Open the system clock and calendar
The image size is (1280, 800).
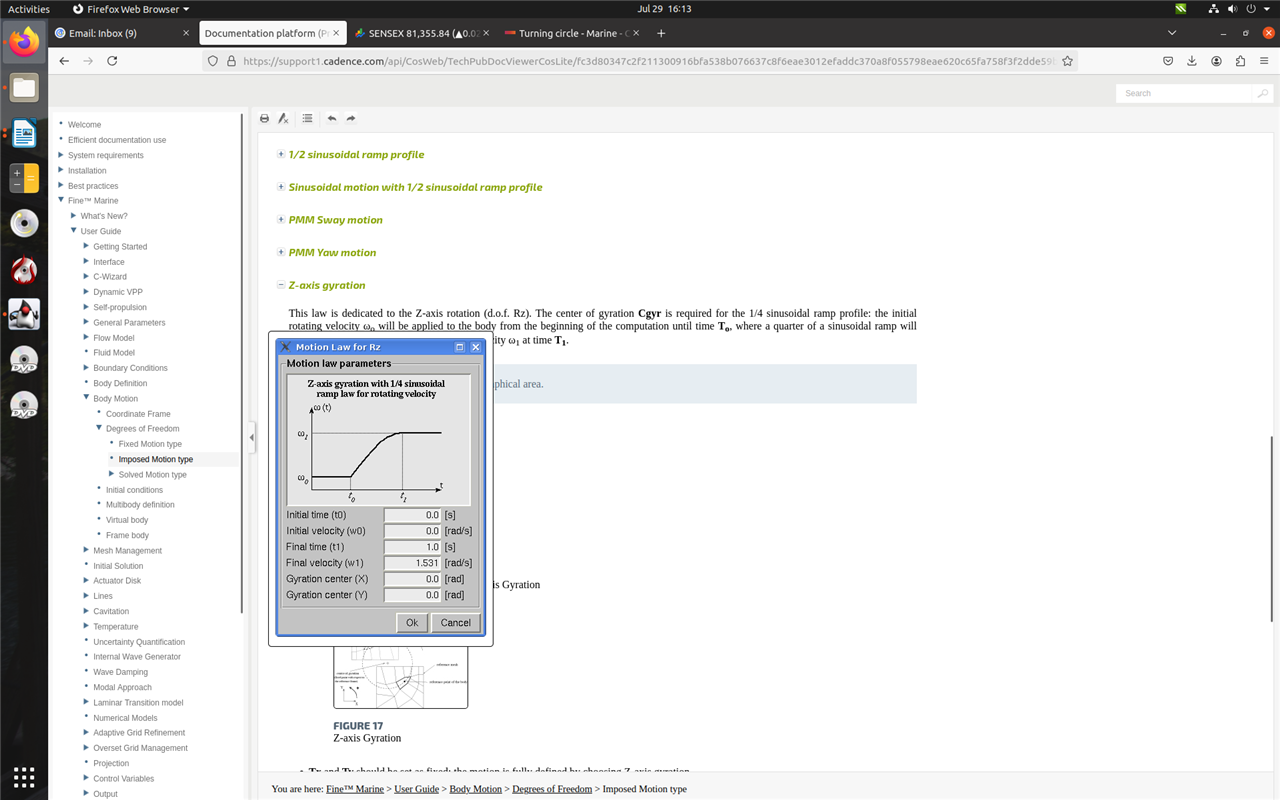(664, 9)
